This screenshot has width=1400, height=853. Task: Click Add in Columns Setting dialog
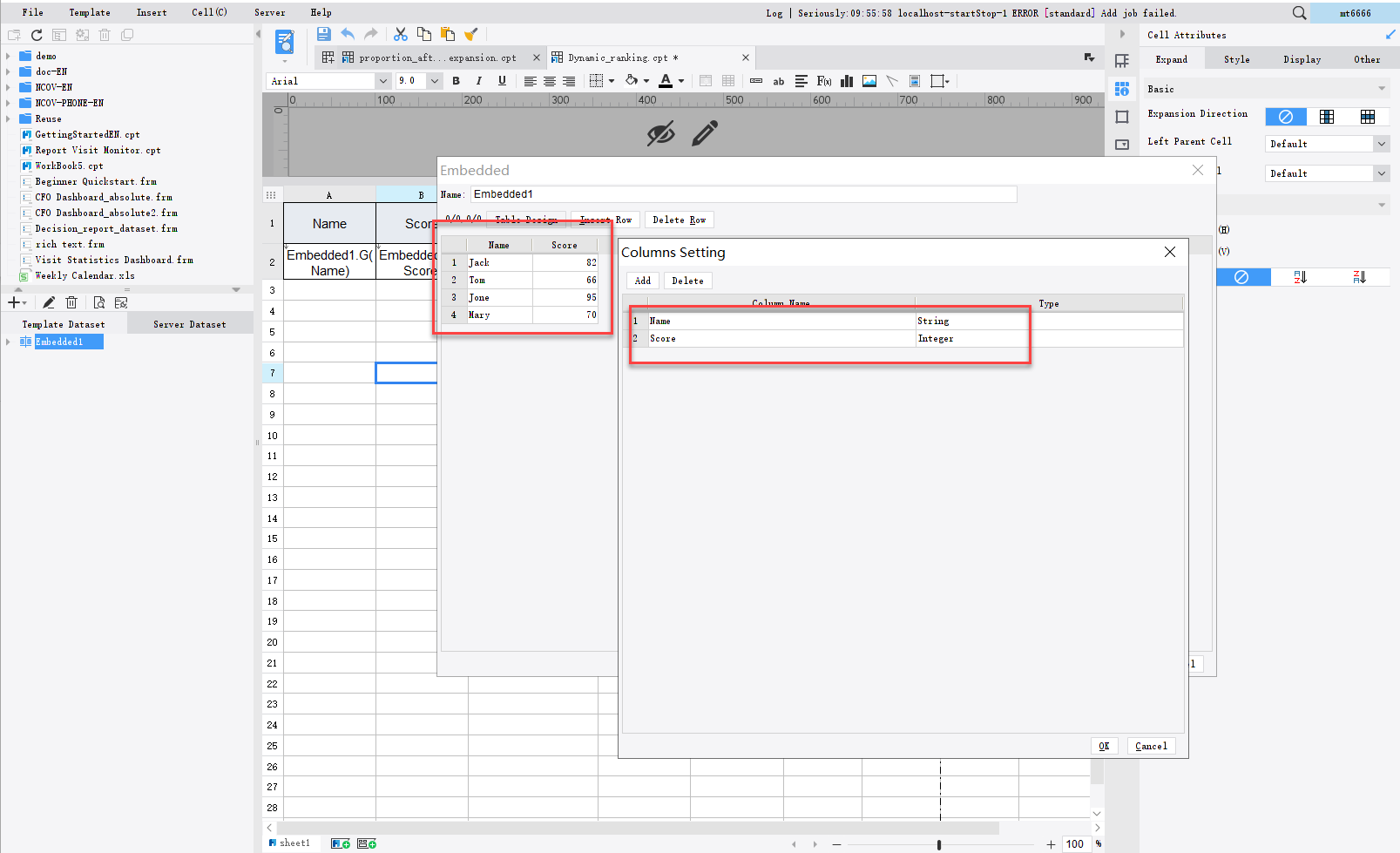point(643,281)
